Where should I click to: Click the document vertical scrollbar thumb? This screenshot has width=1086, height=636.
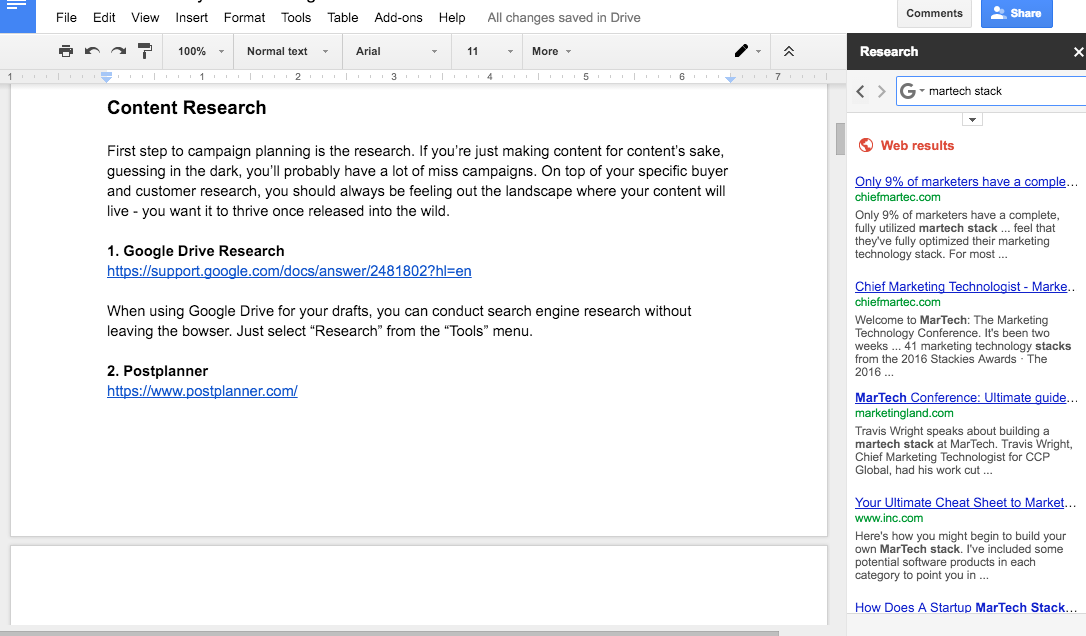(x=840, y=139)
